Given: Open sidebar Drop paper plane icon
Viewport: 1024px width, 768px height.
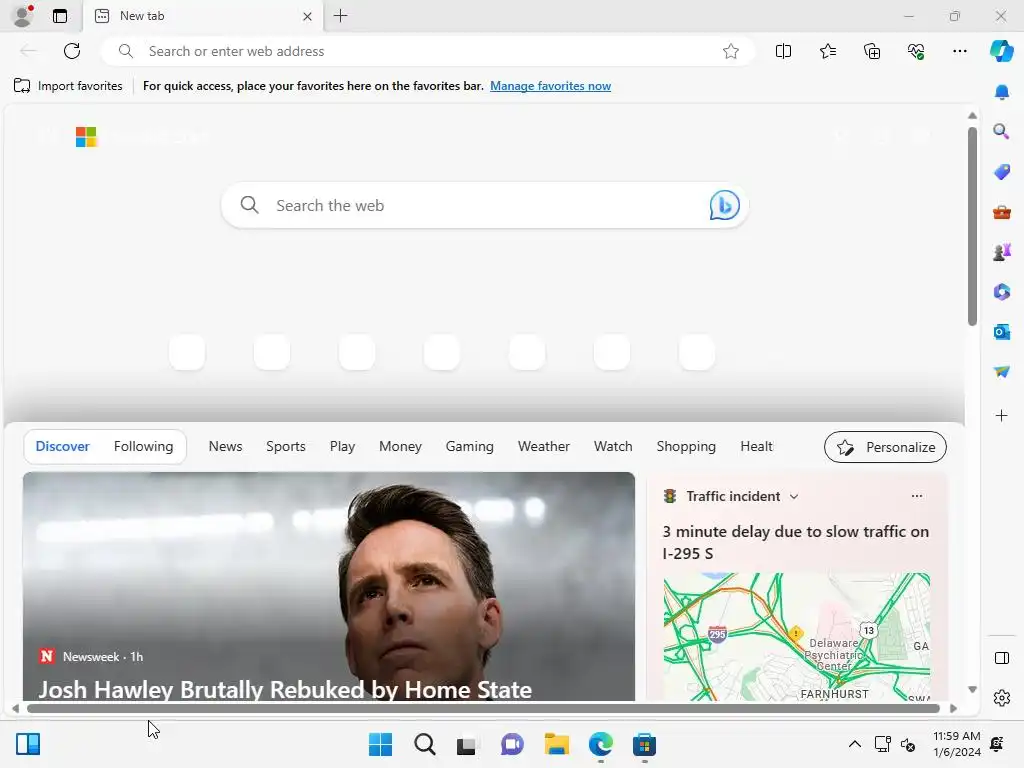Looking at the screenshot, I should pyautogui.click(x=1001, y=372).
